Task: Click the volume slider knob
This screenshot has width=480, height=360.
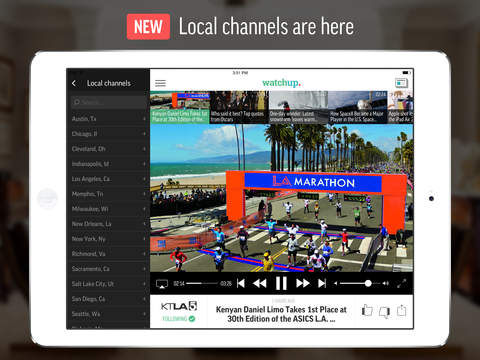Action: pyautogui.click(x=368, y=283)
